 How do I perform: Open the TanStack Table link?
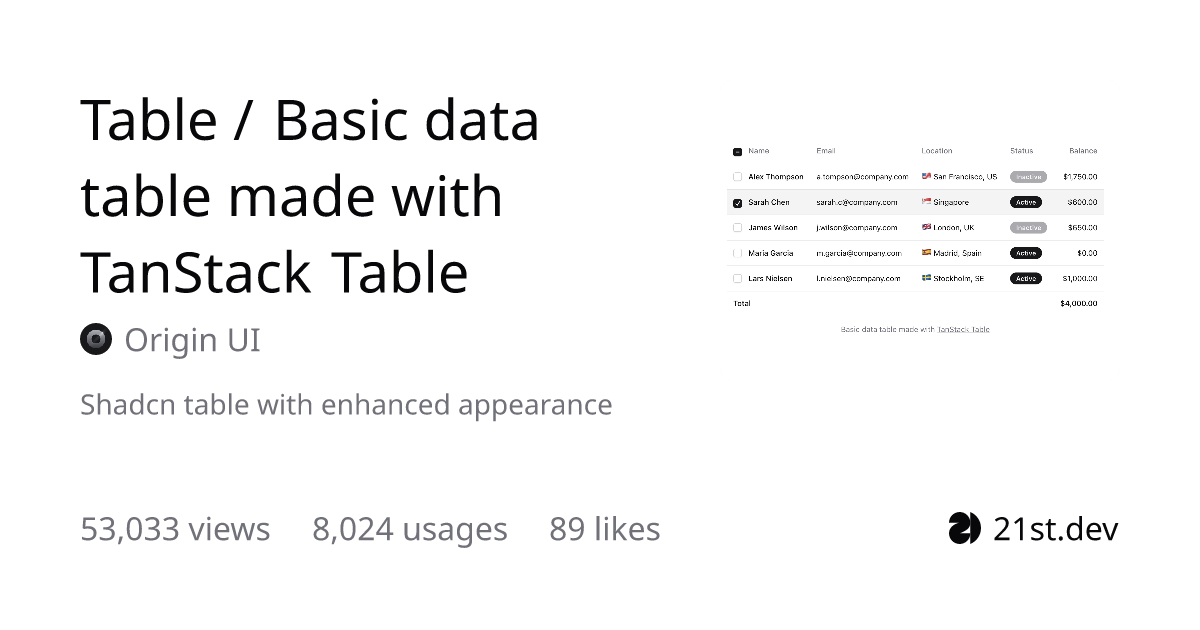pyautogui.click(x=963, y=329)
